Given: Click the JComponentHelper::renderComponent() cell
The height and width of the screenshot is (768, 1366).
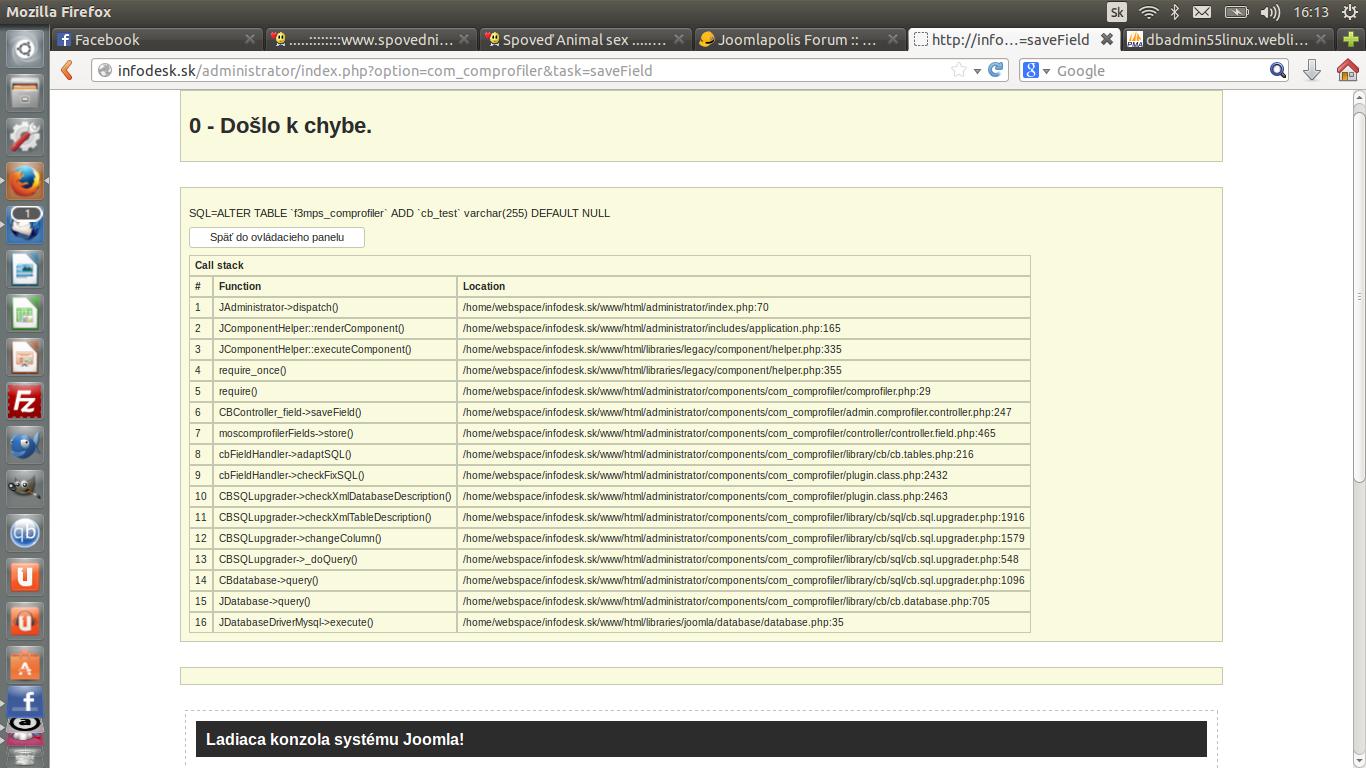Looking at the screenshot, I should pyautogui.click(x=334, y=328).
